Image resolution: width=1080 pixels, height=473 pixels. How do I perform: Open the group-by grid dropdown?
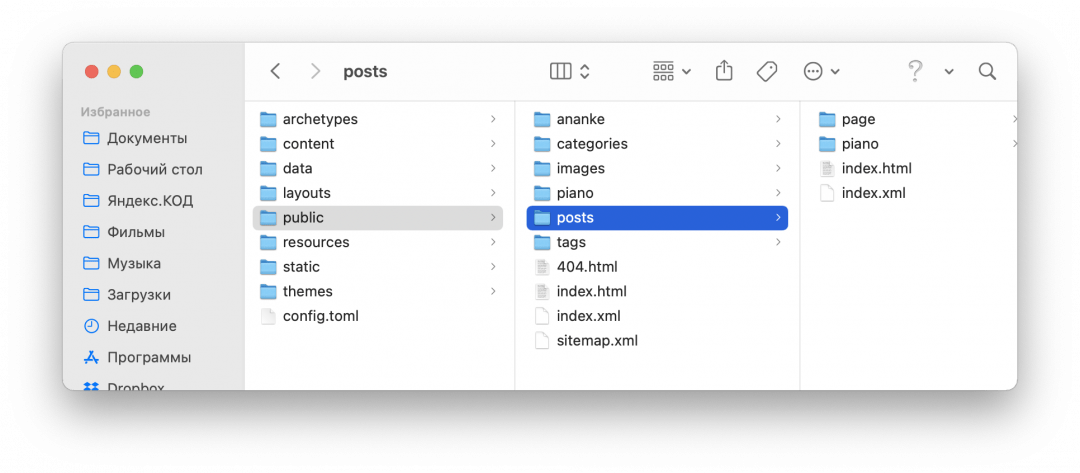click(x=671, y=71)
